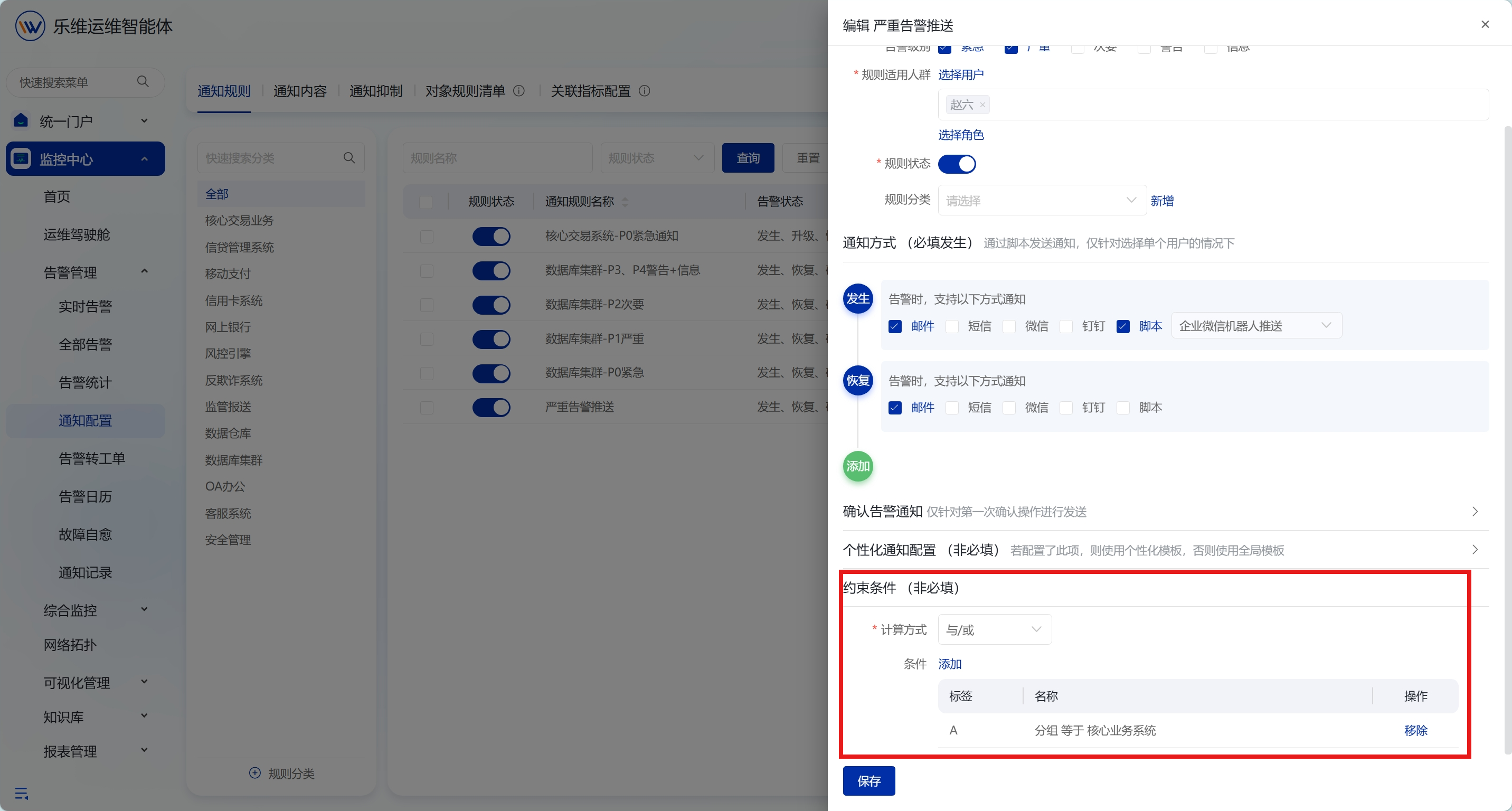Click the 选择用户 link
Viewport: 1512px width, 811px height.
click(x=961, y=74)
